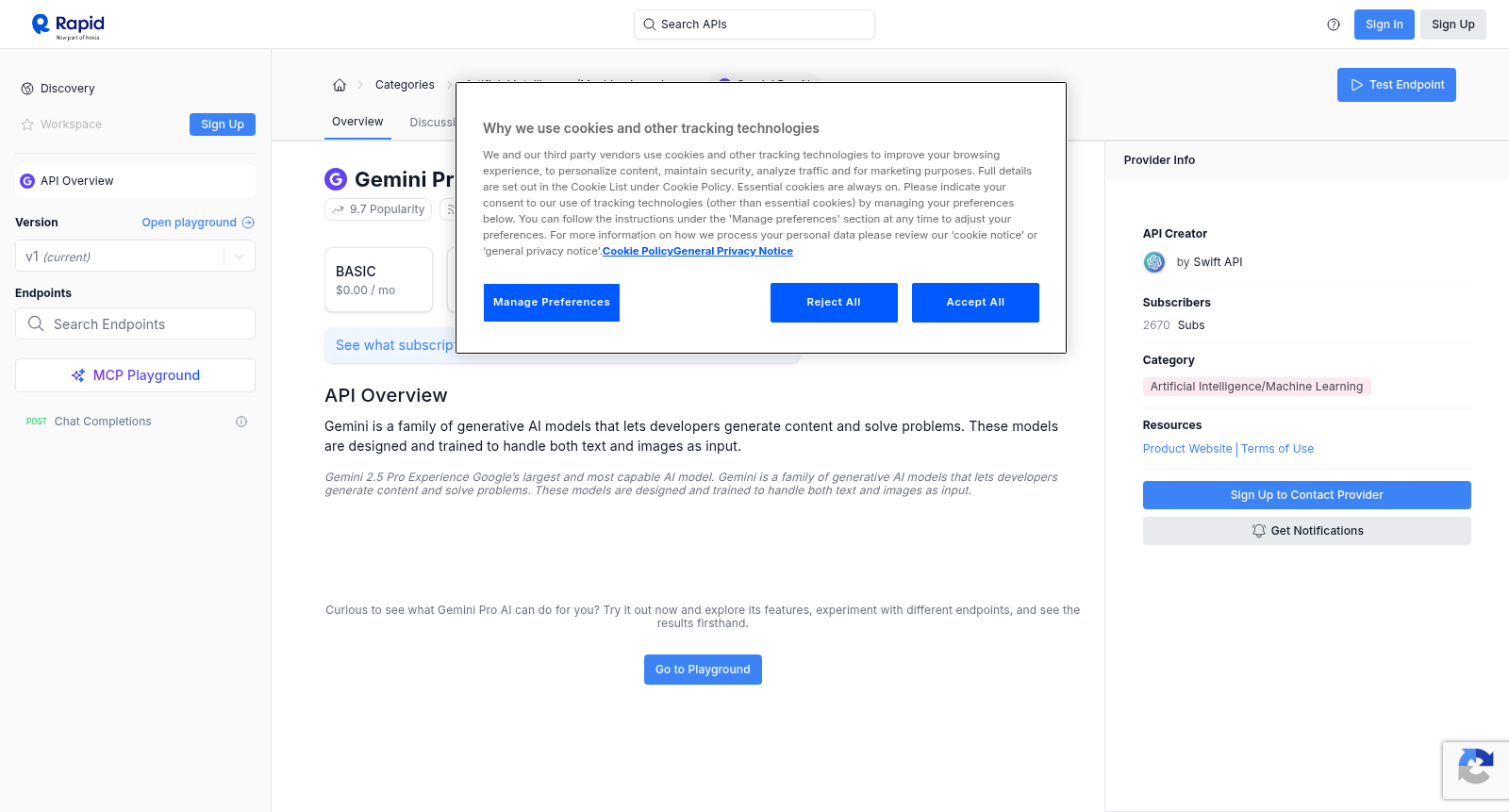Select the BASIC $0.00 / mo plan card

point(378,280)
